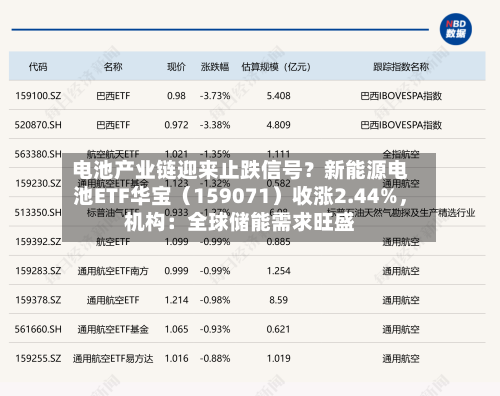Image resolution: width=500 pixels, height=396 pixels.
Task: Click scale value 4.809
Action: [278, 125]
